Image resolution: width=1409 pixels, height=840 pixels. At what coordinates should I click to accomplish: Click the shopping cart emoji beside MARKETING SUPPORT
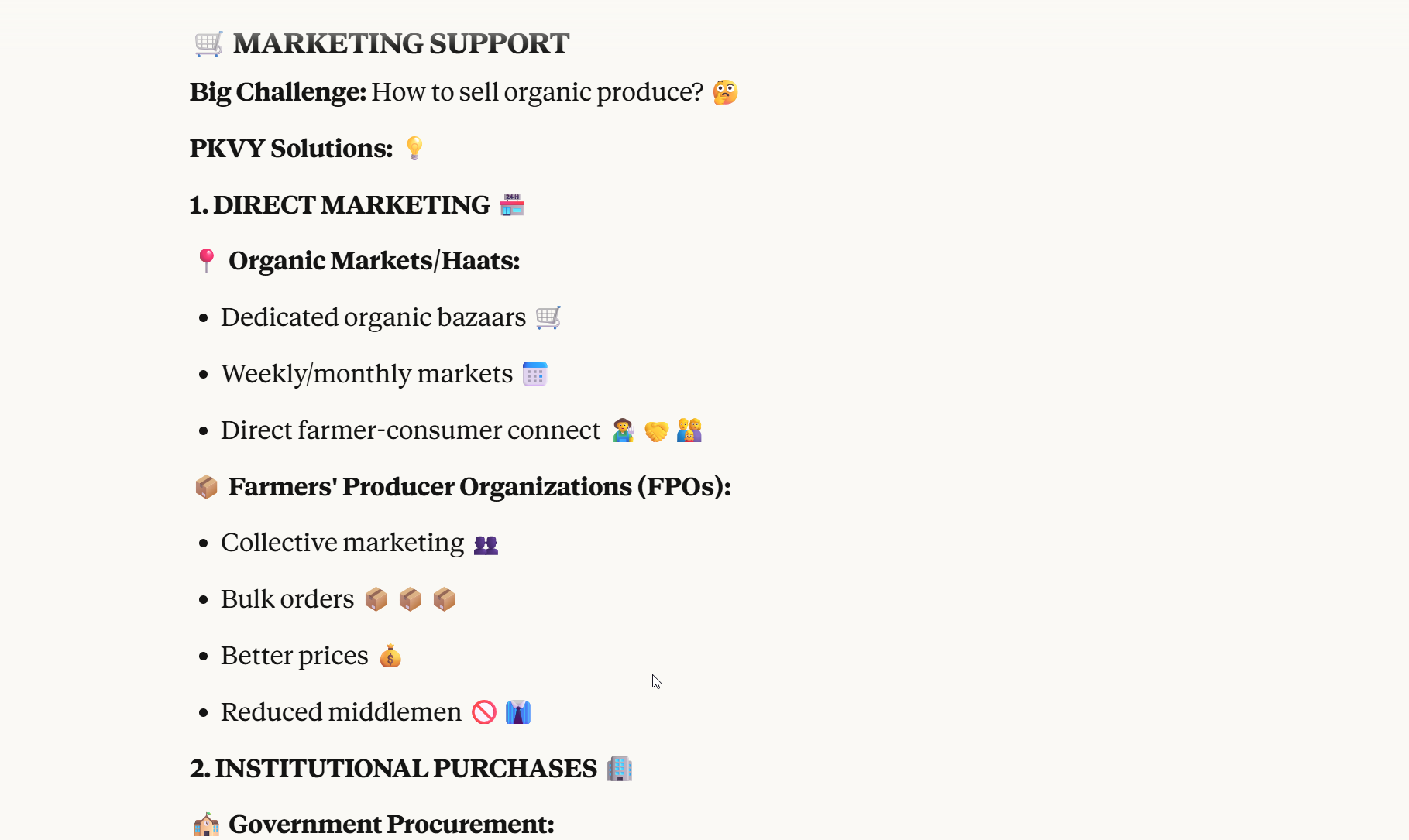pos(208,44)
